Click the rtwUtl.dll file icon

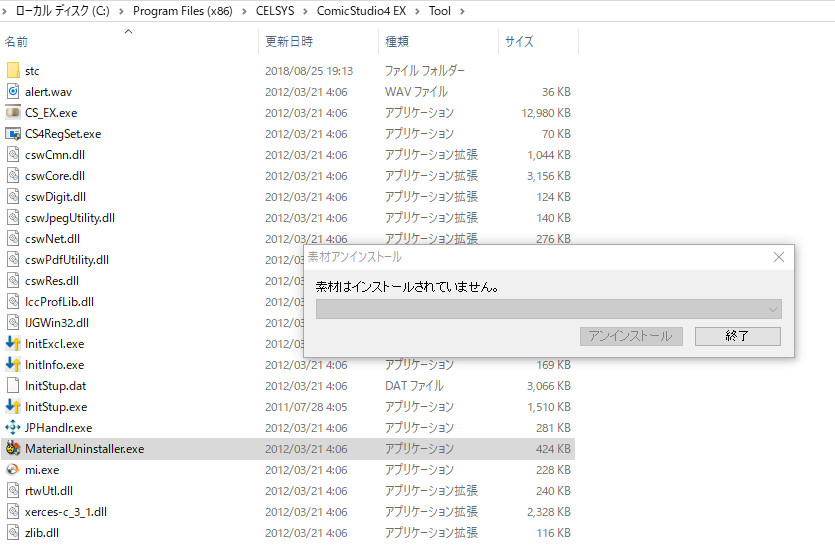click(x=13, y=490)
